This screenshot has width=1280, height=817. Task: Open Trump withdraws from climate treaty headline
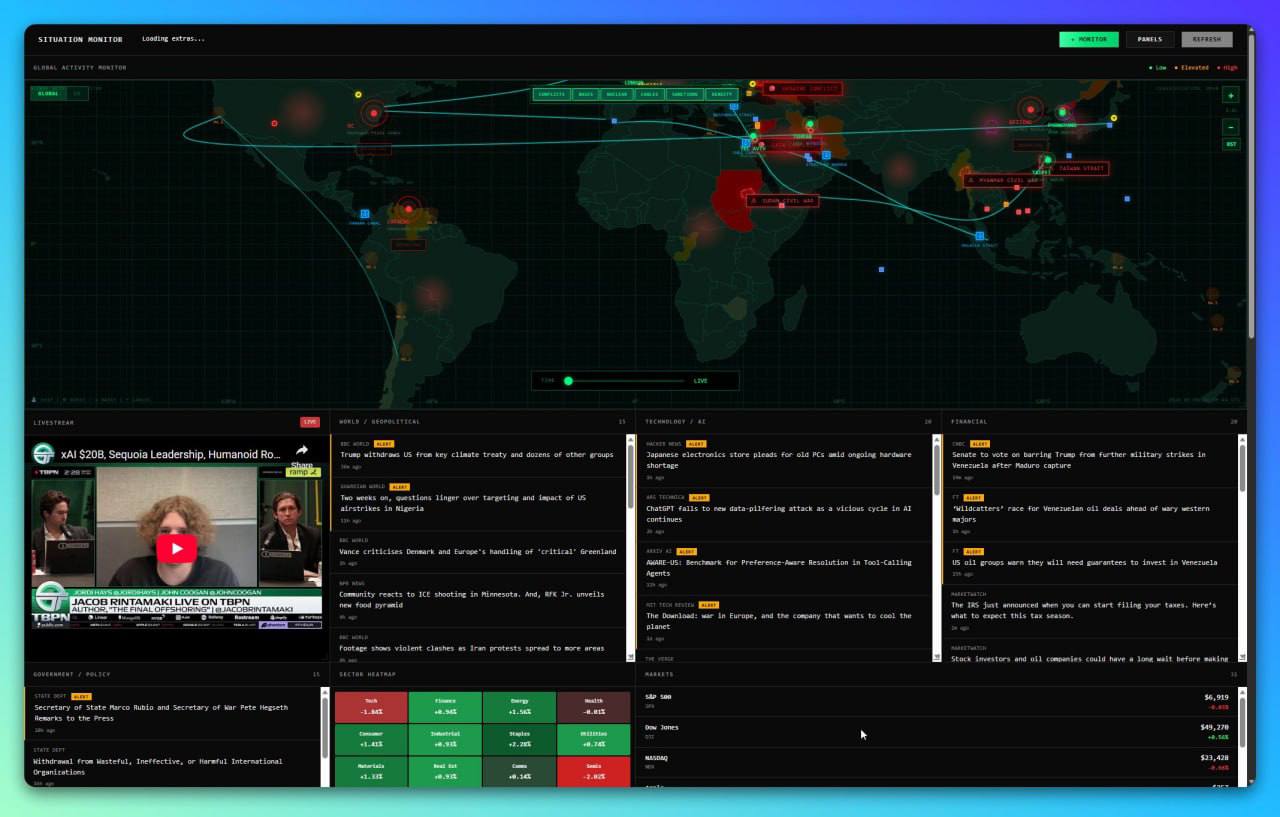(476, 455)
